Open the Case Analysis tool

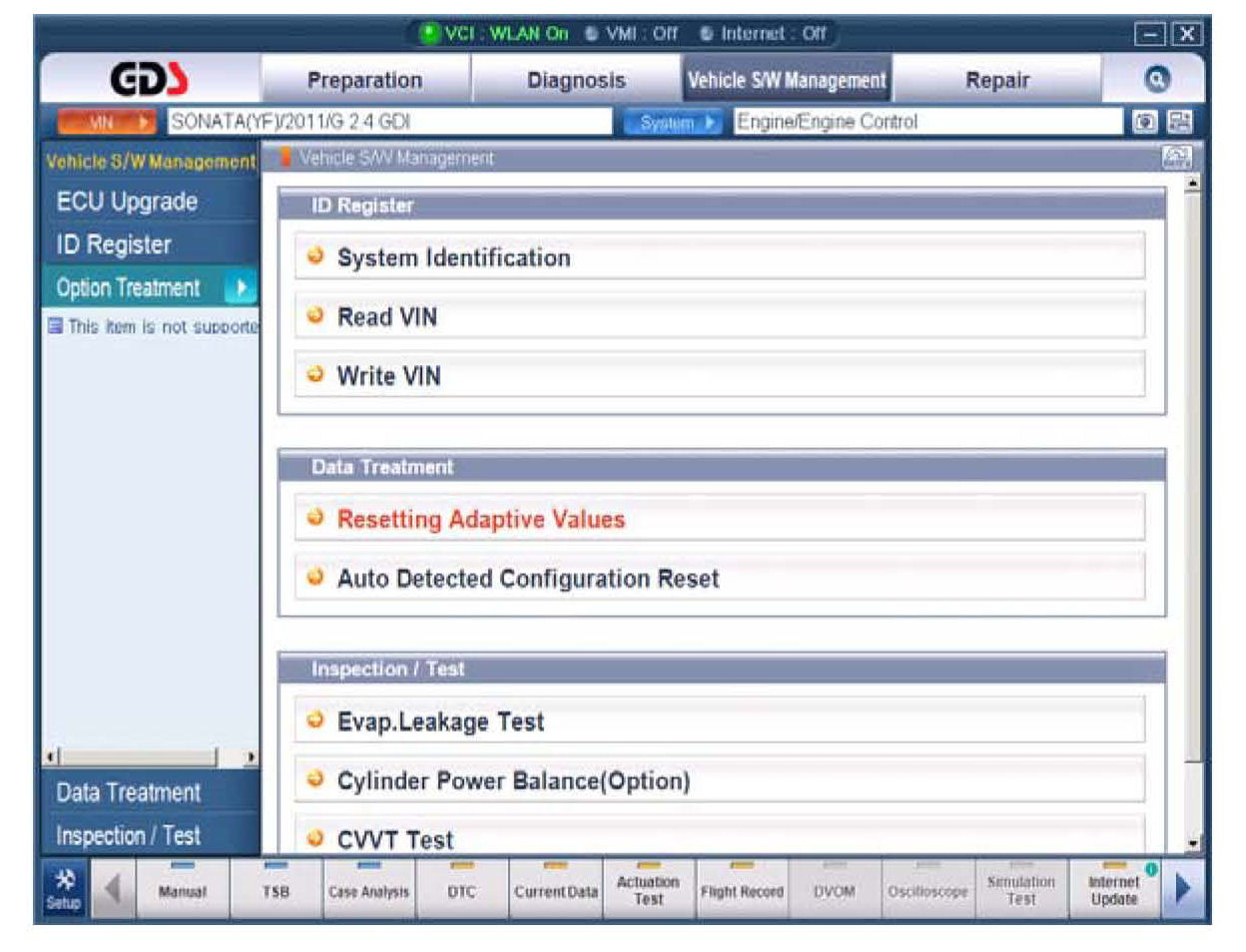click(x=368, y=888)
